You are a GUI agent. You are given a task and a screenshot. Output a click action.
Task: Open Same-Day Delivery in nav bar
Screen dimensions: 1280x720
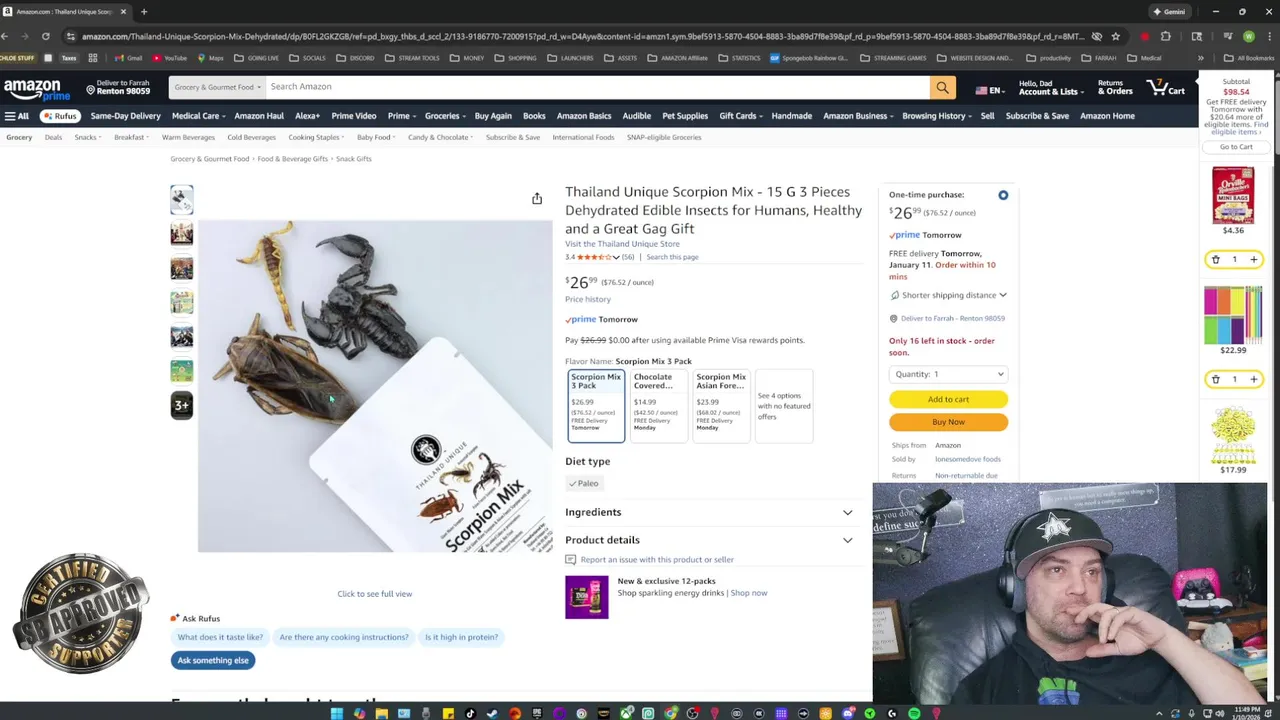pos(125,116)
